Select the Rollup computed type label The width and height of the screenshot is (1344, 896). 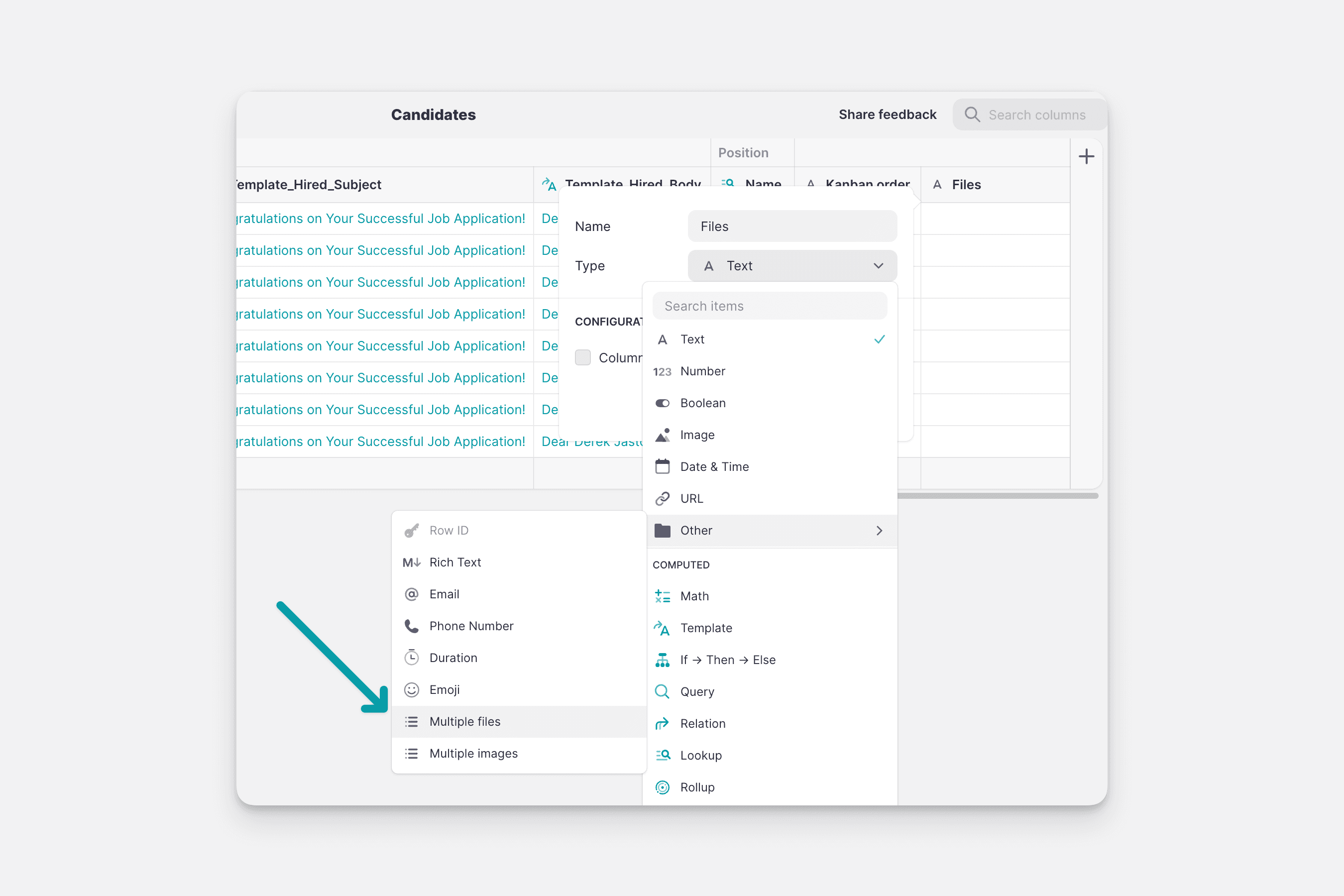pos(697,787)
